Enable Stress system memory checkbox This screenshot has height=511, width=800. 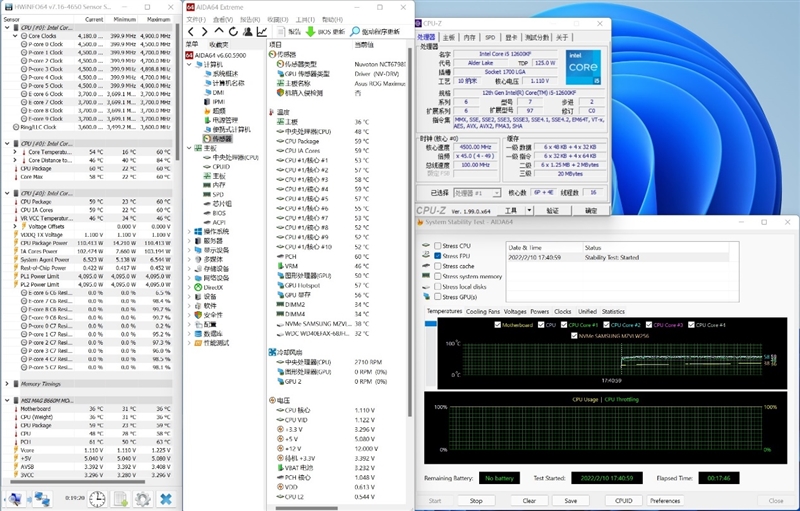point(437,276)
